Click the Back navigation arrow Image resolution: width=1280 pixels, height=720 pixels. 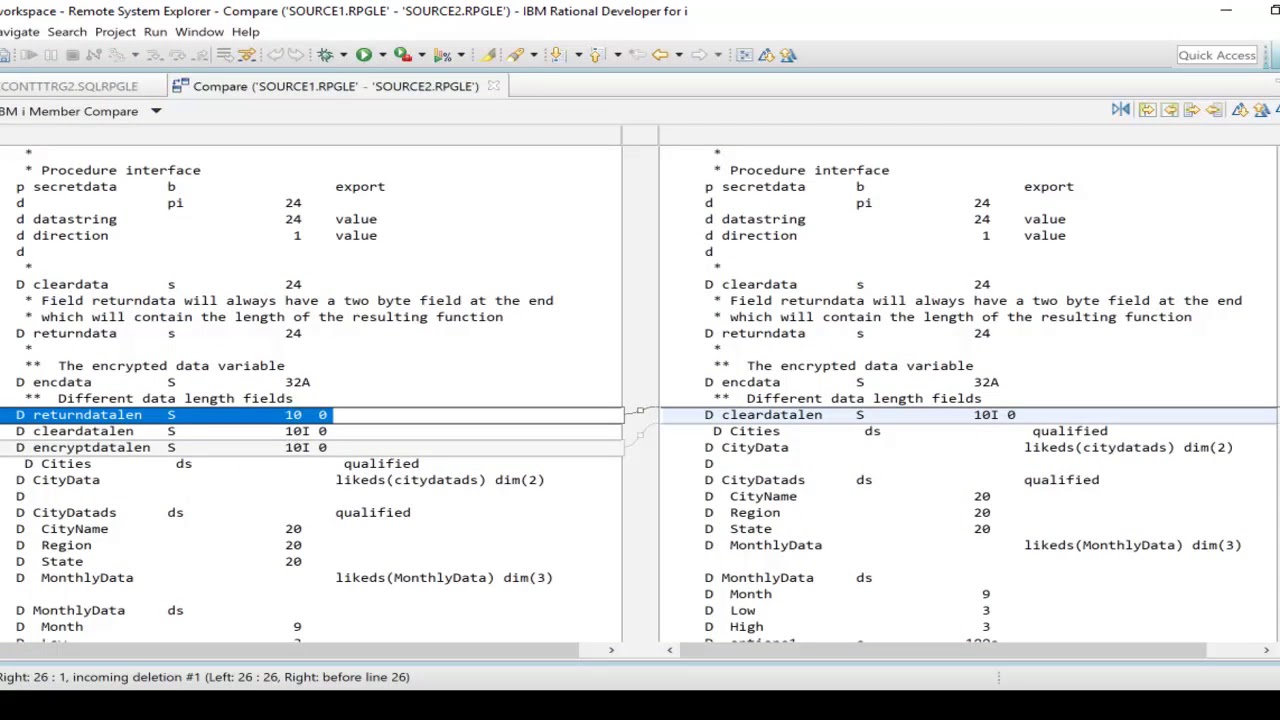[x=660, y=55]
